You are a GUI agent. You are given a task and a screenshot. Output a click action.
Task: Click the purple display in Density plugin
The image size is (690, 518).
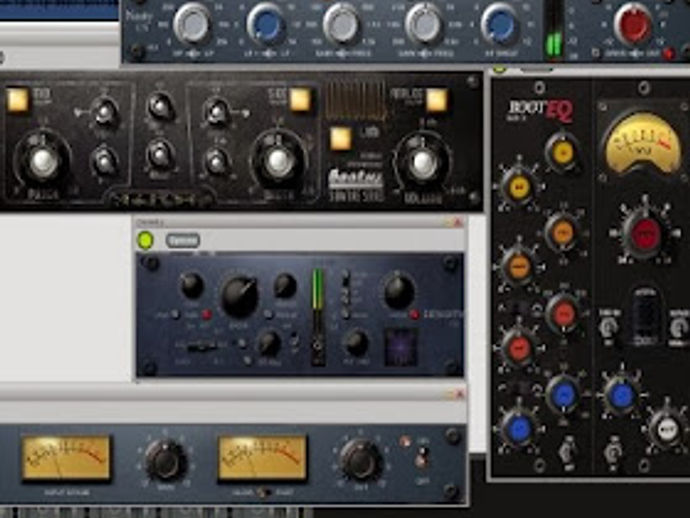401,346
